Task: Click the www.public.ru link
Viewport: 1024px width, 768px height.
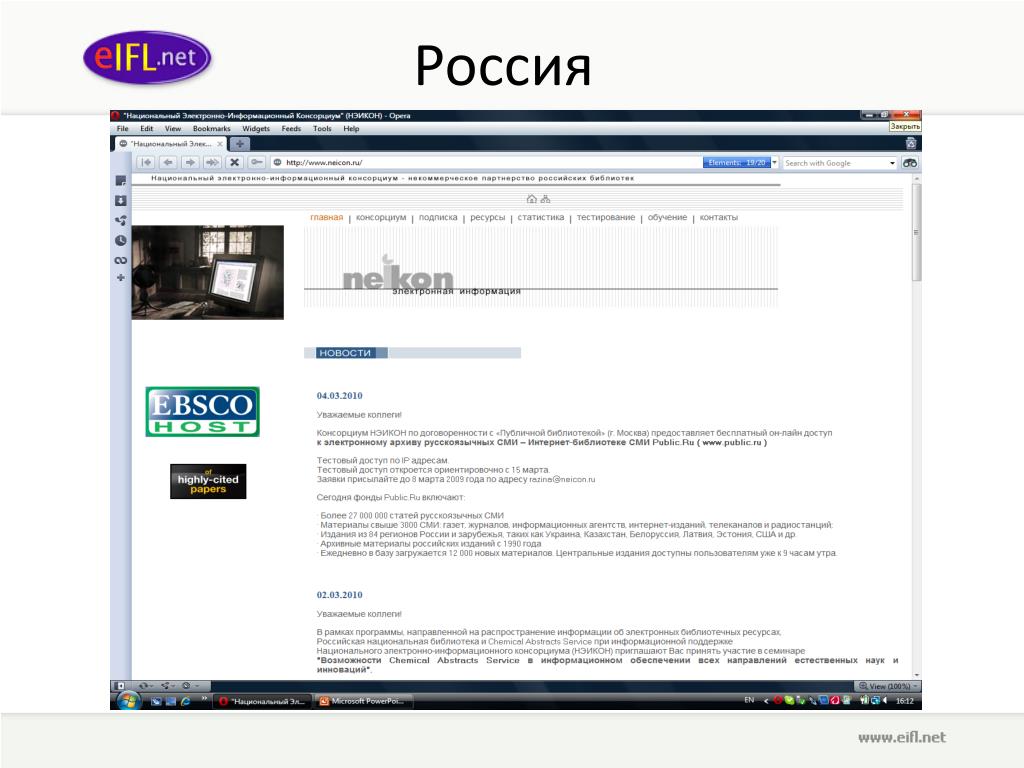Action: point(732,442)
